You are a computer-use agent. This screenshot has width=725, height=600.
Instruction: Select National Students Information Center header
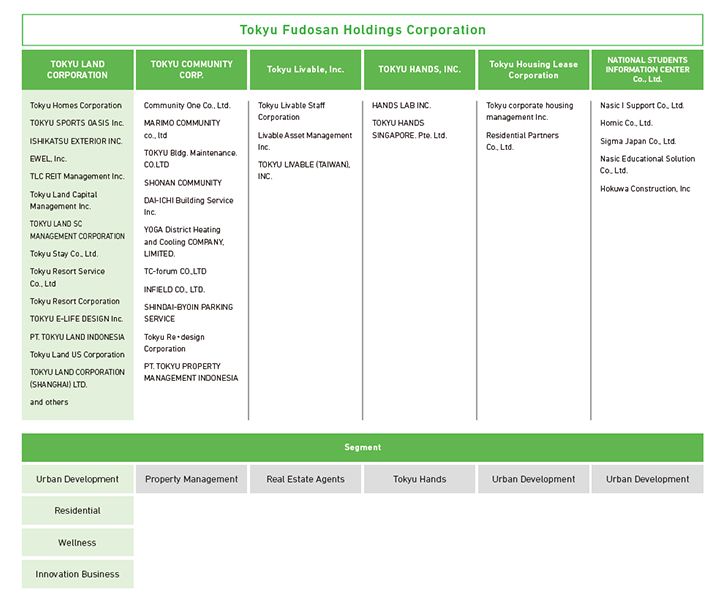647,70
